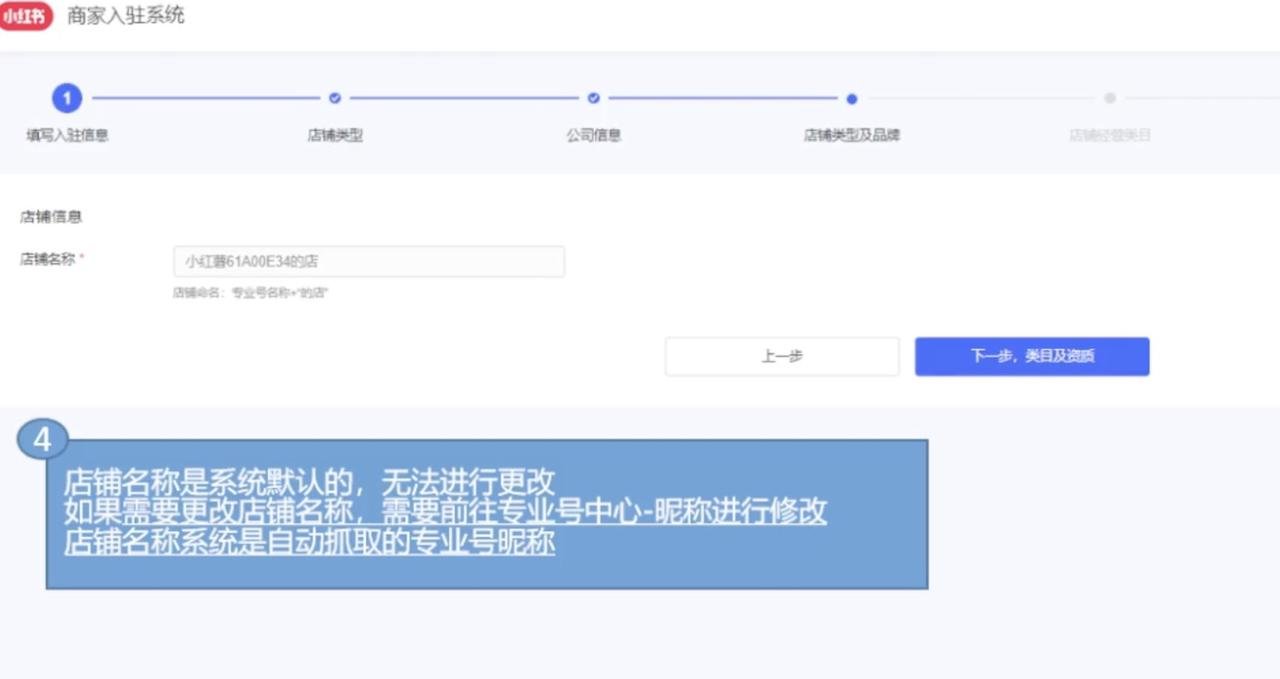
Task: Select the 公司信息 step checkmark icon
Action: pos(594,98)
